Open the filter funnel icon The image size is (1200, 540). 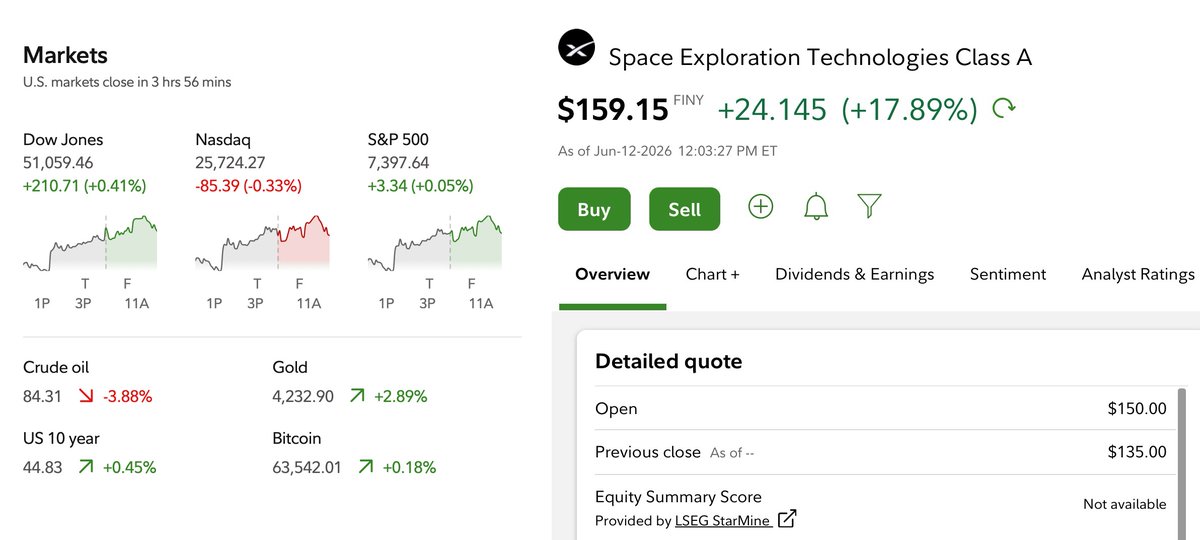point(870,207)
